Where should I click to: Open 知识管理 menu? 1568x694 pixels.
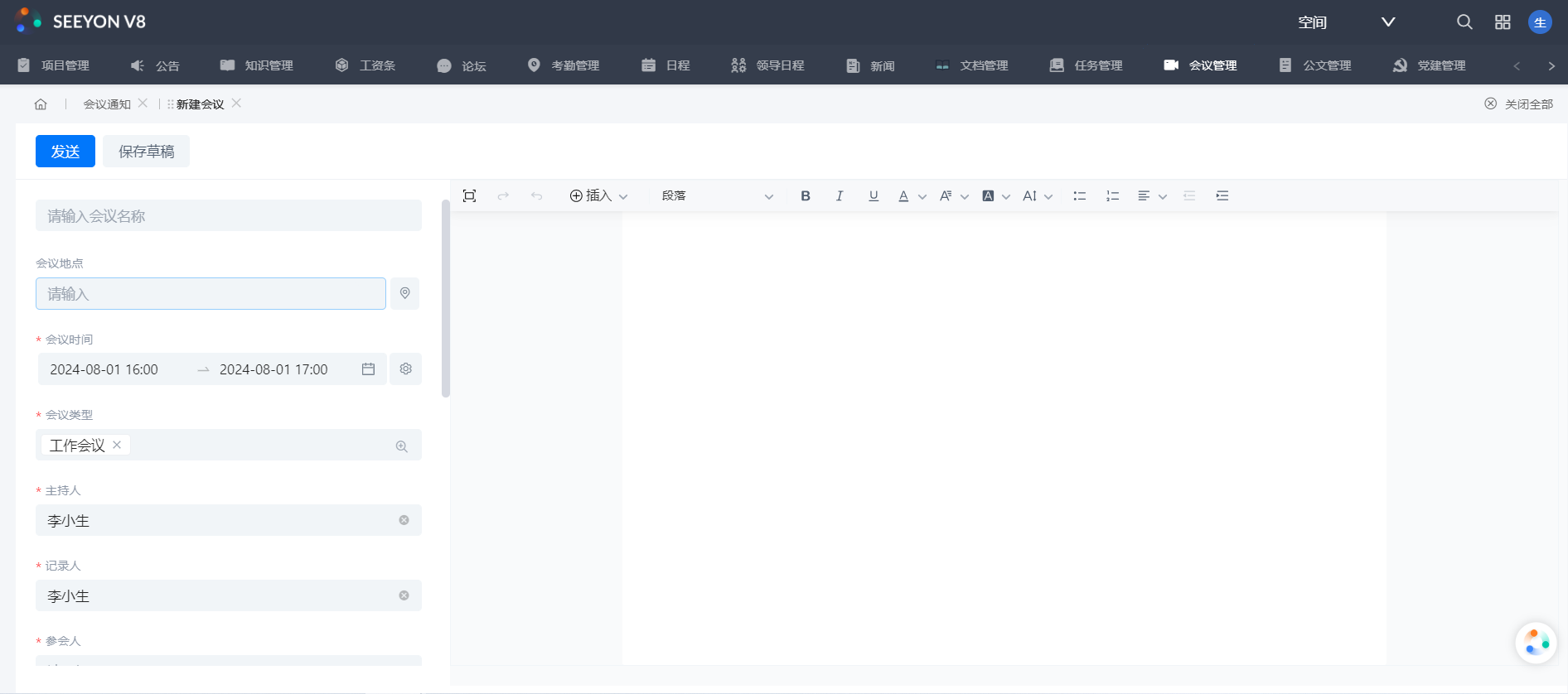[257, 65]
